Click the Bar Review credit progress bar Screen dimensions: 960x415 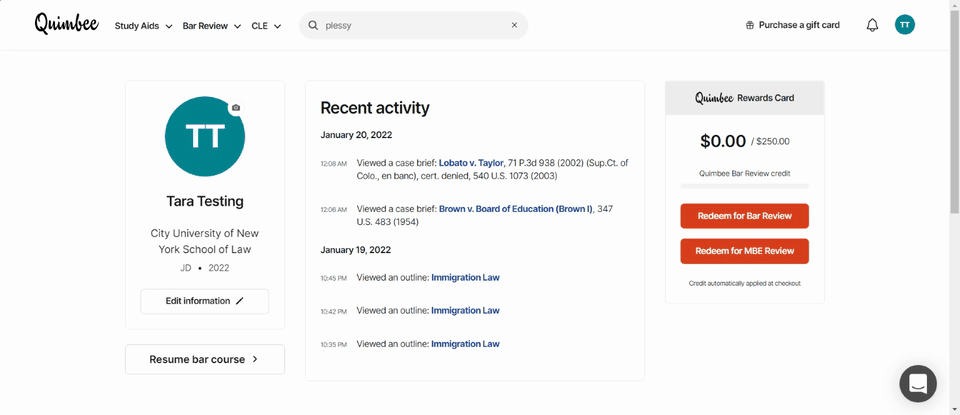[x=744, y=186]
